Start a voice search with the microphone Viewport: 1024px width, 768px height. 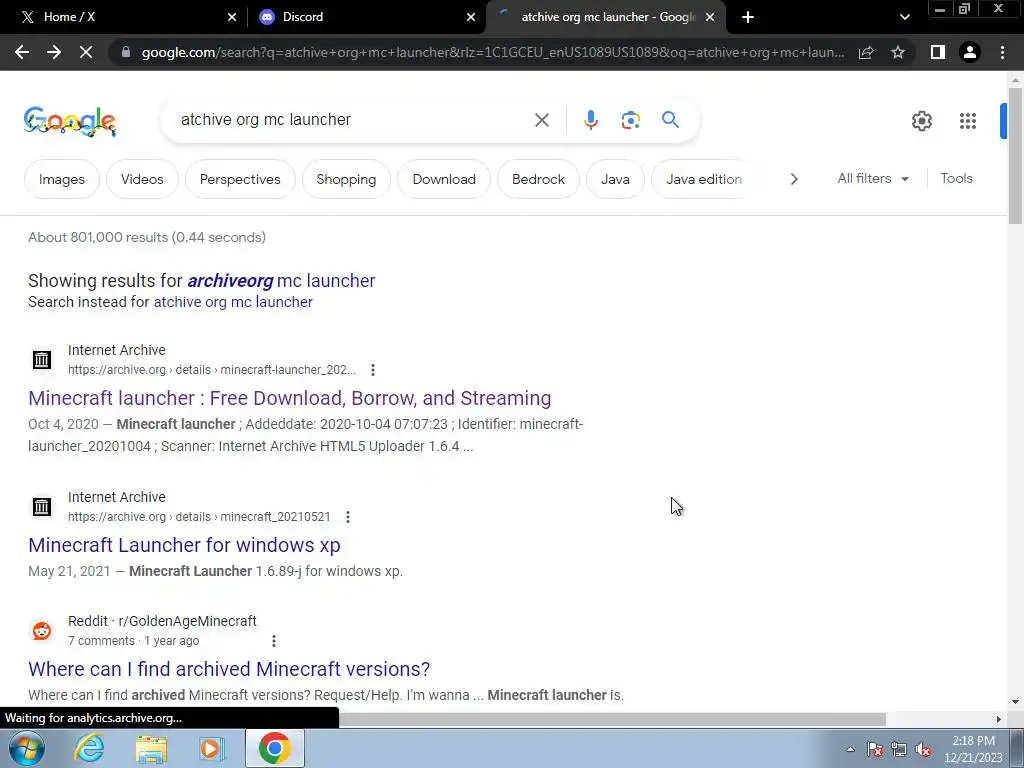[590, 120]
